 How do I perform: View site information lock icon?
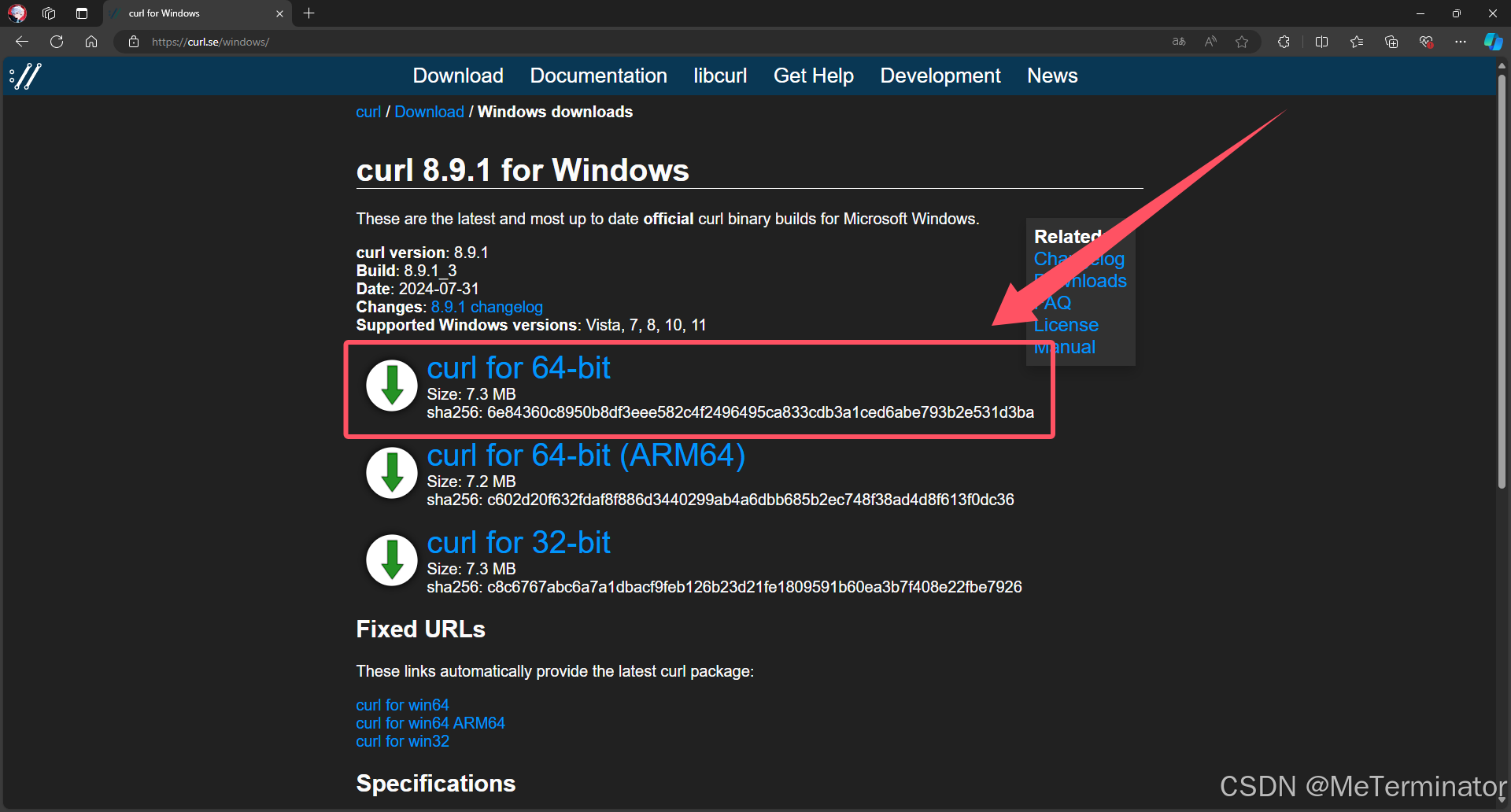(x=134, y=42)
